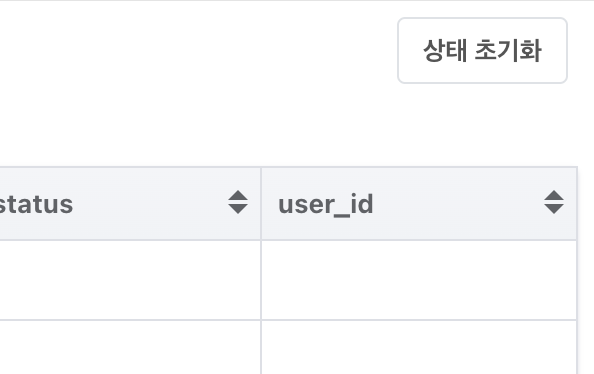Select the status column header label

point(36,204)
